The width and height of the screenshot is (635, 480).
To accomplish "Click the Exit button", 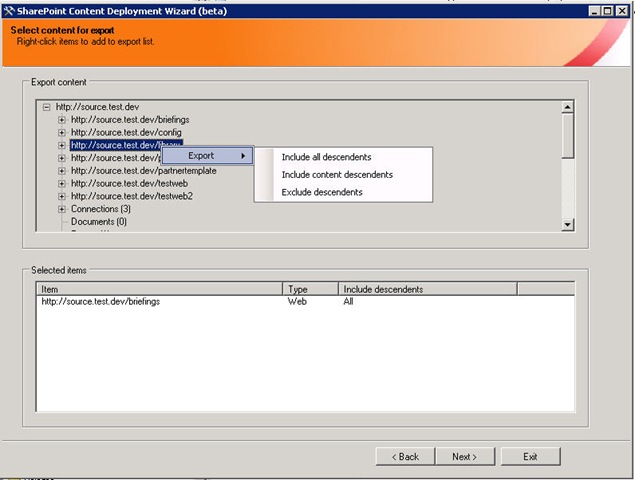I will coord(531,457).
